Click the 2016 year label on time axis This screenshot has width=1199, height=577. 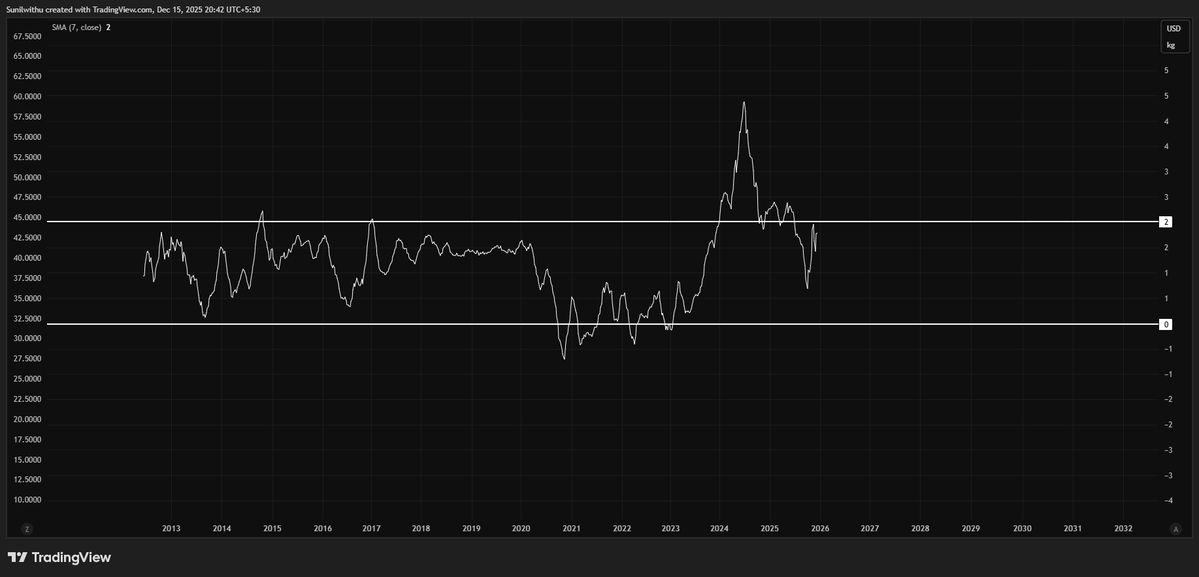coord(323,528)
